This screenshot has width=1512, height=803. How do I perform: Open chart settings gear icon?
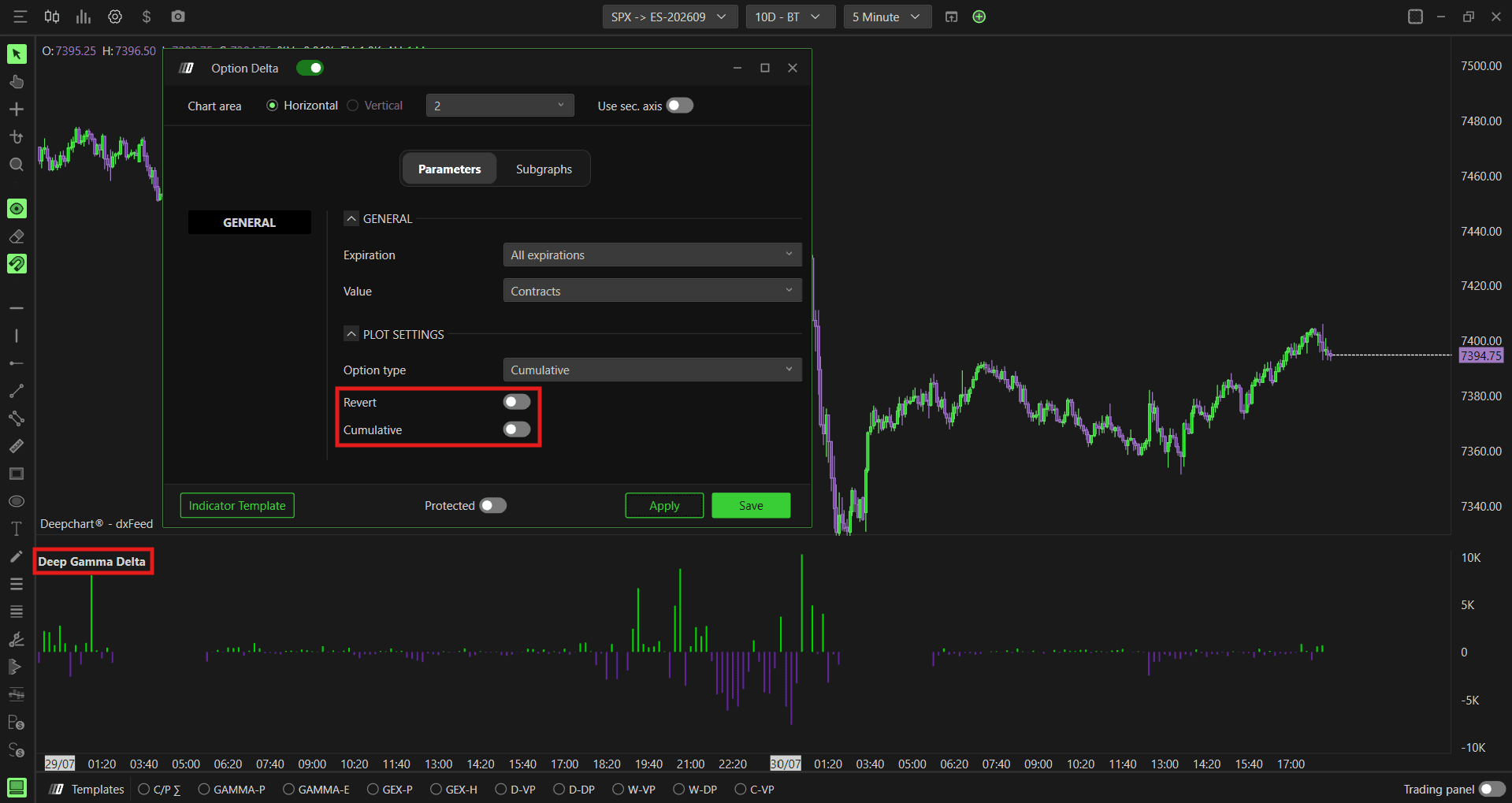click(115, 17)
